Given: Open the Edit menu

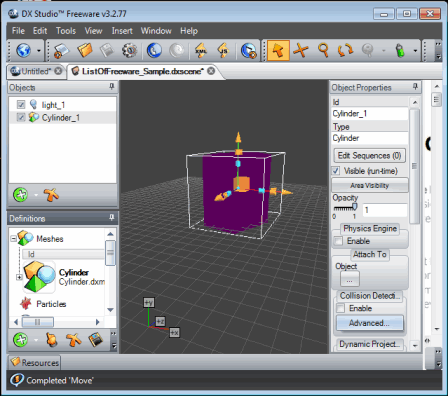Looking at the screenshot, I should 40,31.
